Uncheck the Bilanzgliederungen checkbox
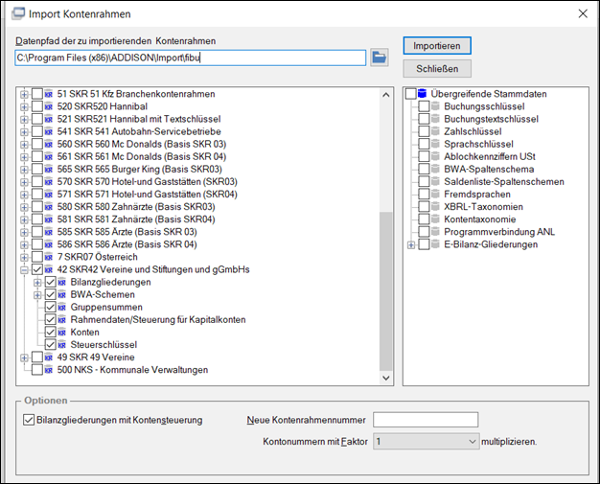 point(51,282)
